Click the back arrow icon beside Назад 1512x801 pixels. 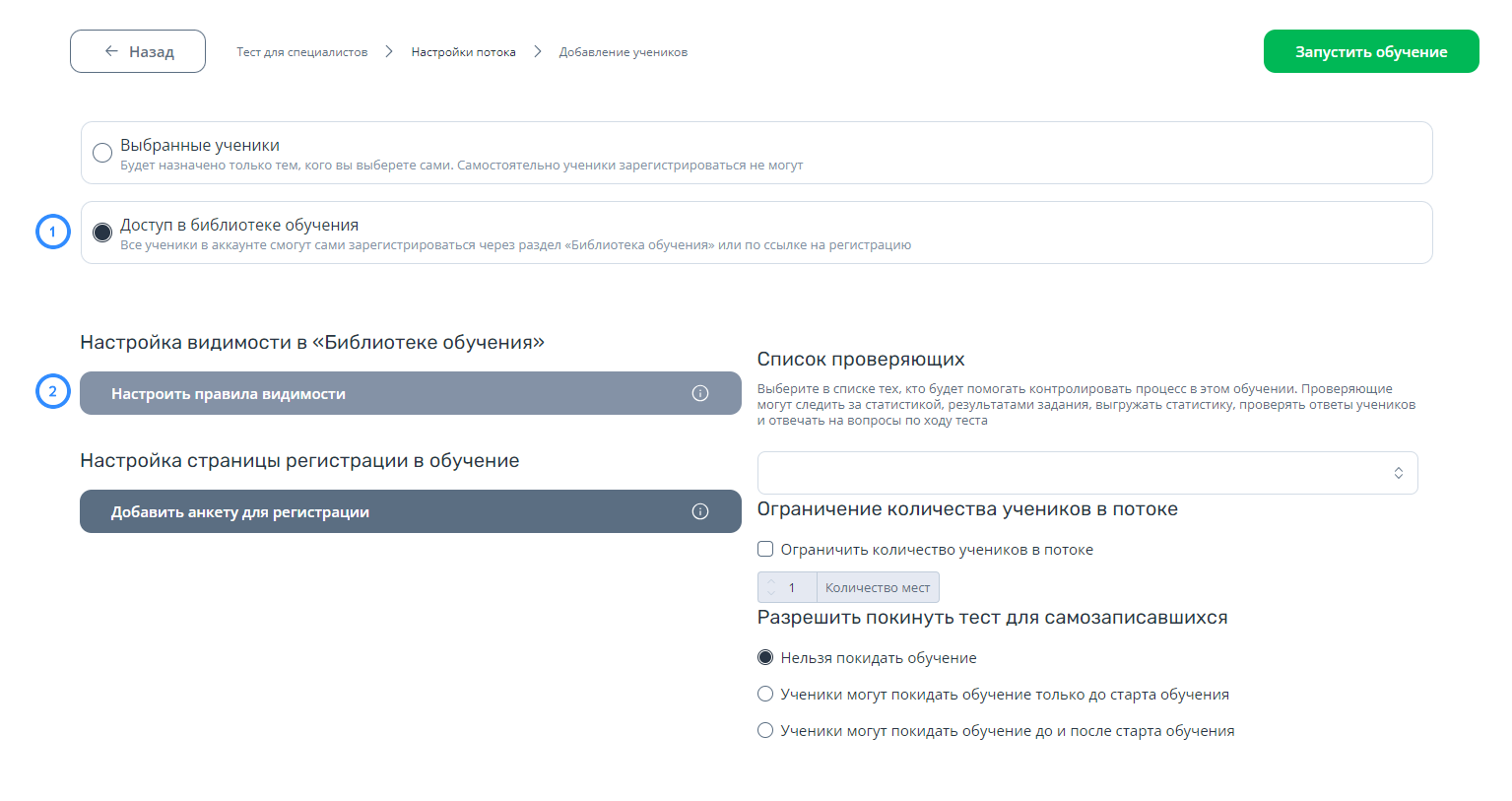point(111,51)
